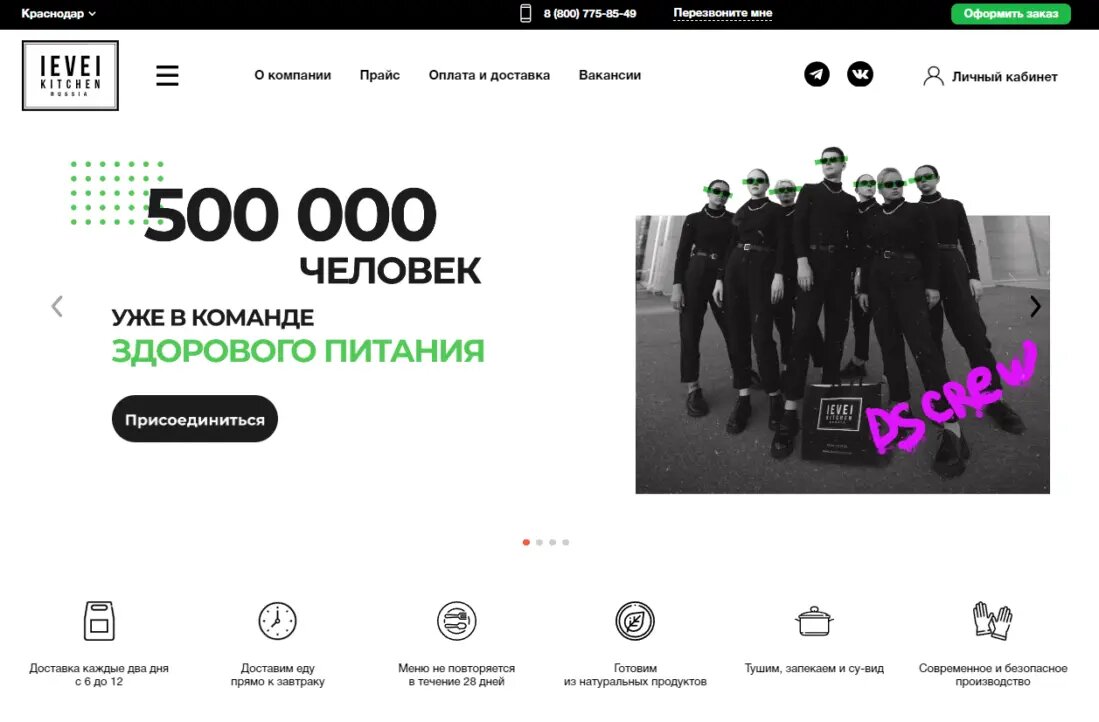1099x722 pixels.
Task: Go to previous slide with left arrow
Action: [x=57, y=306]
